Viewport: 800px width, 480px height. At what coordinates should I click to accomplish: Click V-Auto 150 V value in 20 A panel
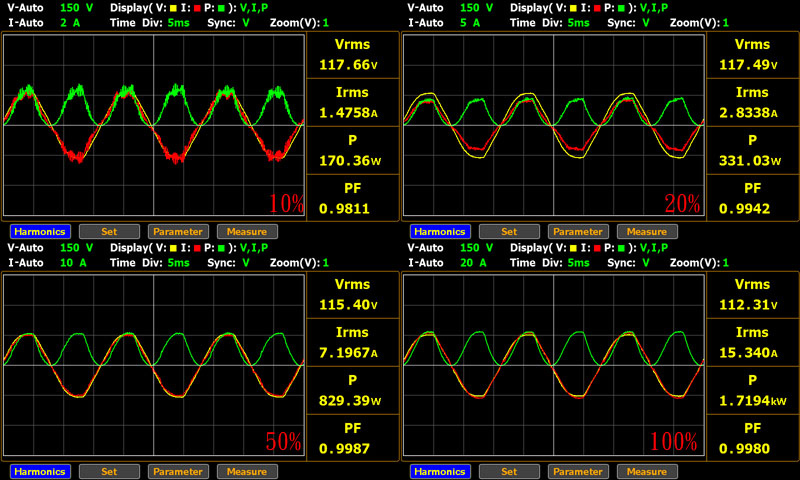pos(476,248)
